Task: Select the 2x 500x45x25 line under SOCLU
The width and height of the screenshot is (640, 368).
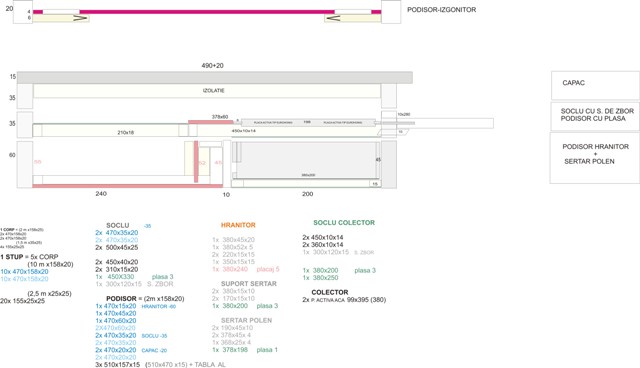Action: 117,247
